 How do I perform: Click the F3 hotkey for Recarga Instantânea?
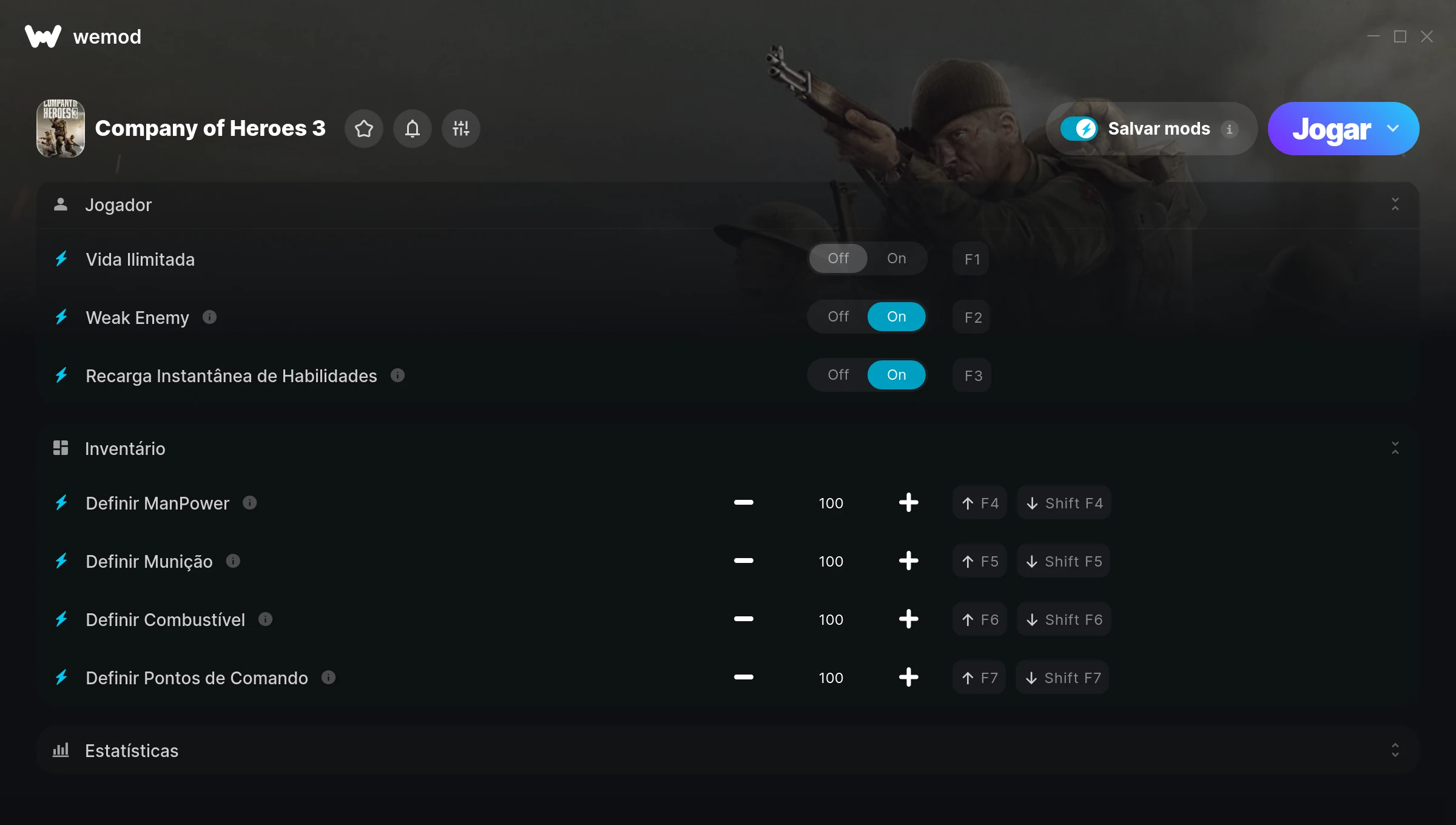click(972, 375)
